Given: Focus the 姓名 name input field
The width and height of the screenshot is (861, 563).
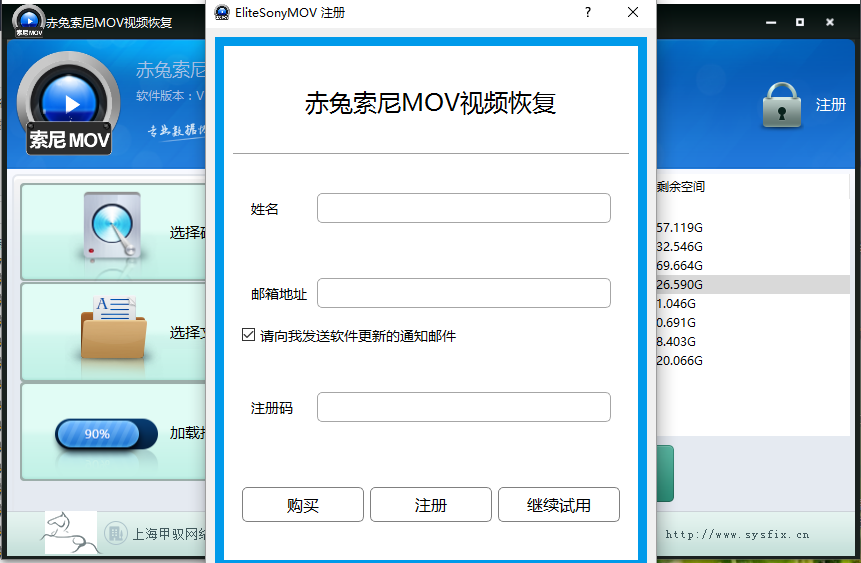Looking at the screenshot, I should 463,208.
